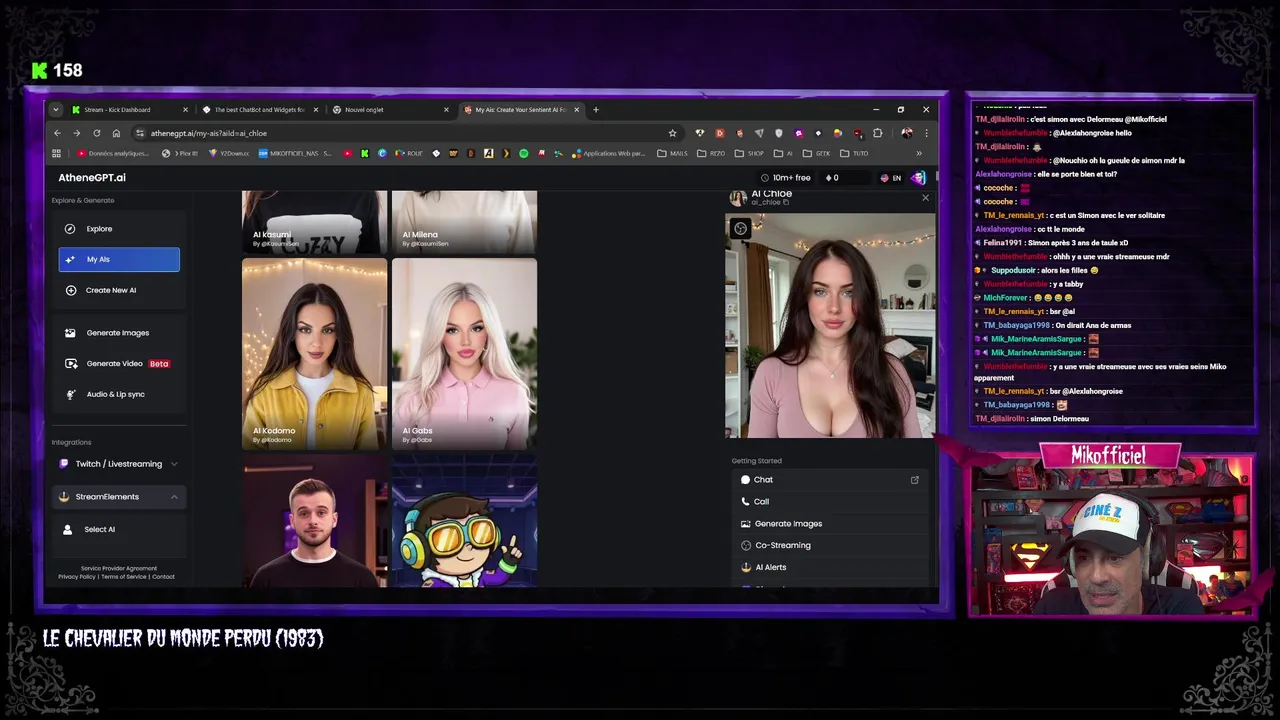Viewport: 1280px width, 720px height.
Task: Open the REZO bookmarks folder
Action: tap(711, 154)
